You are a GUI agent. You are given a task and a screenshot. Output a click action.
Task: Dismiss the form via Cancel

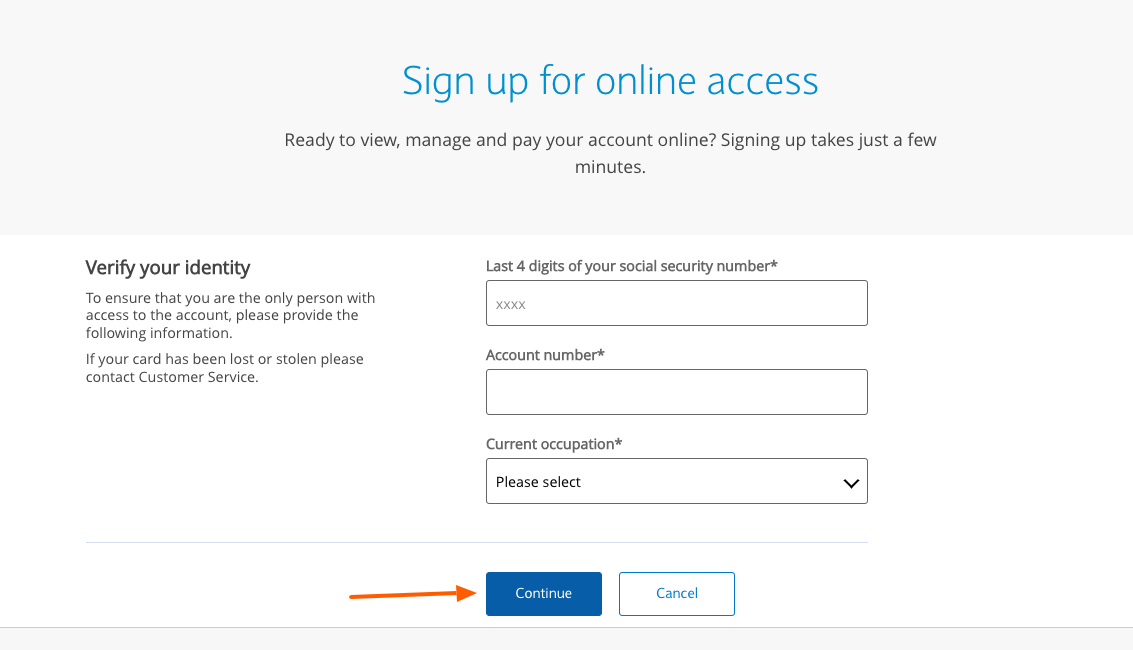[x=676, y=593]
